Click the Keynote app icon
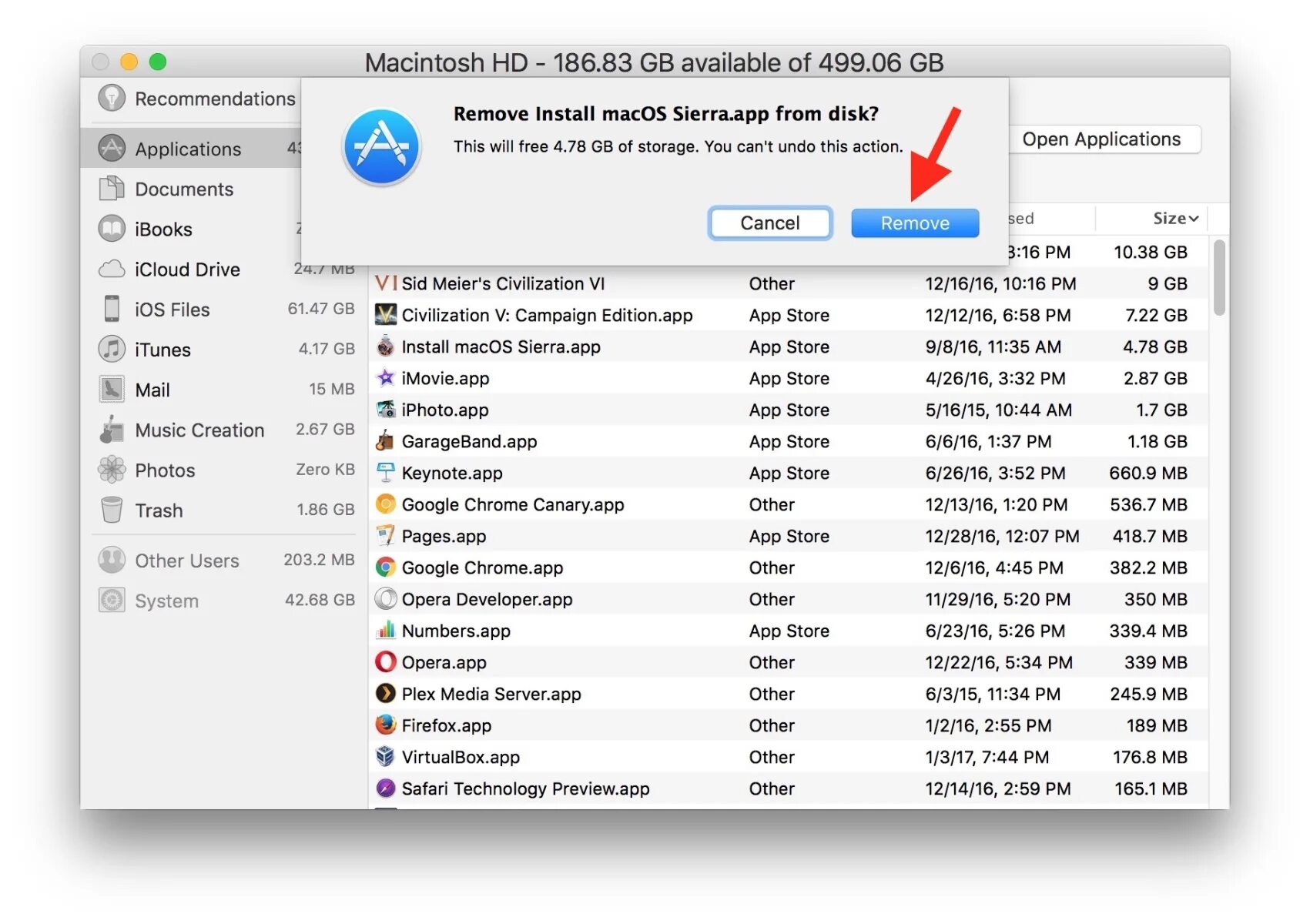 point(386,473)
